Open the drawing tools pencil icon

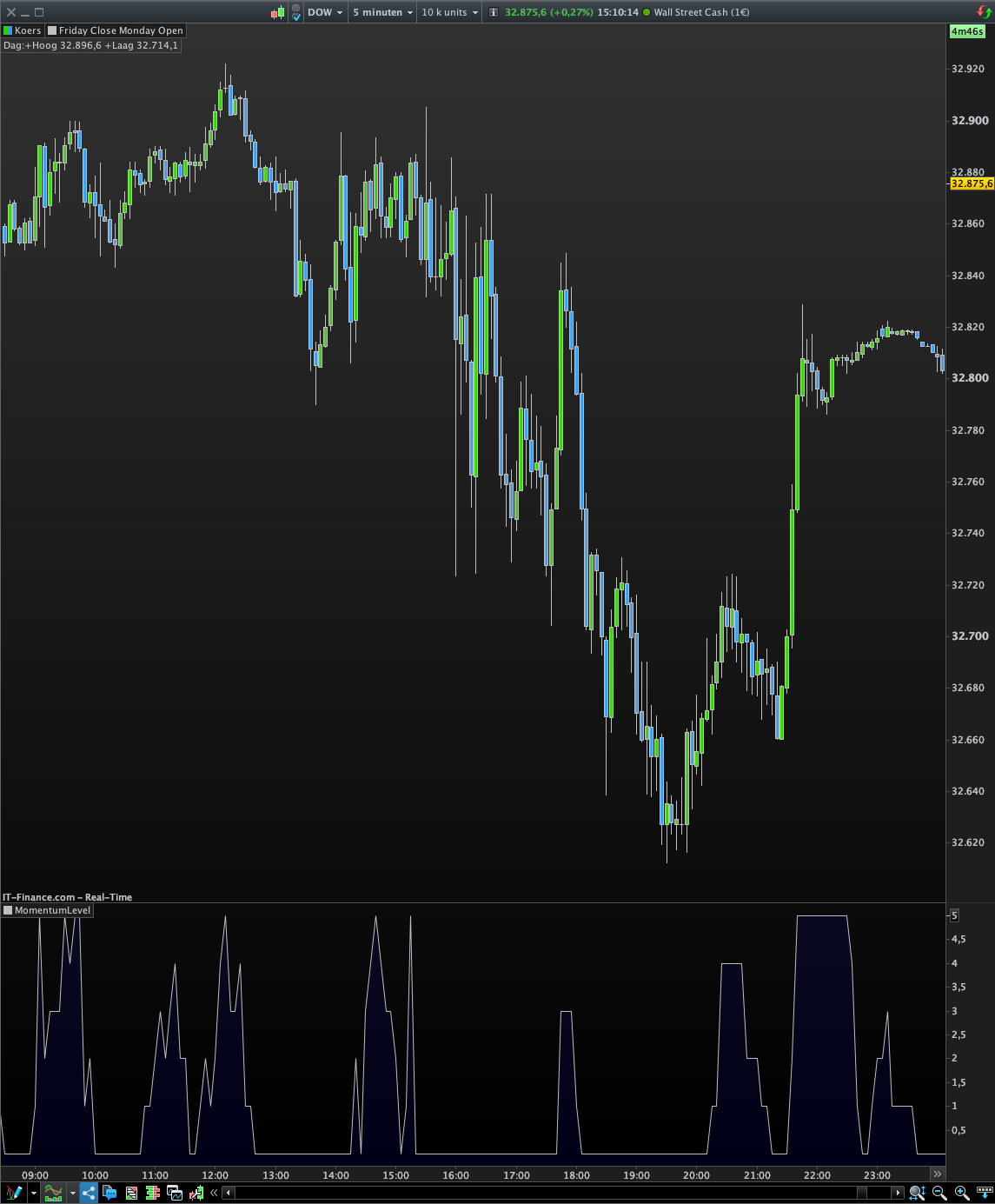tap(14, 1193)
